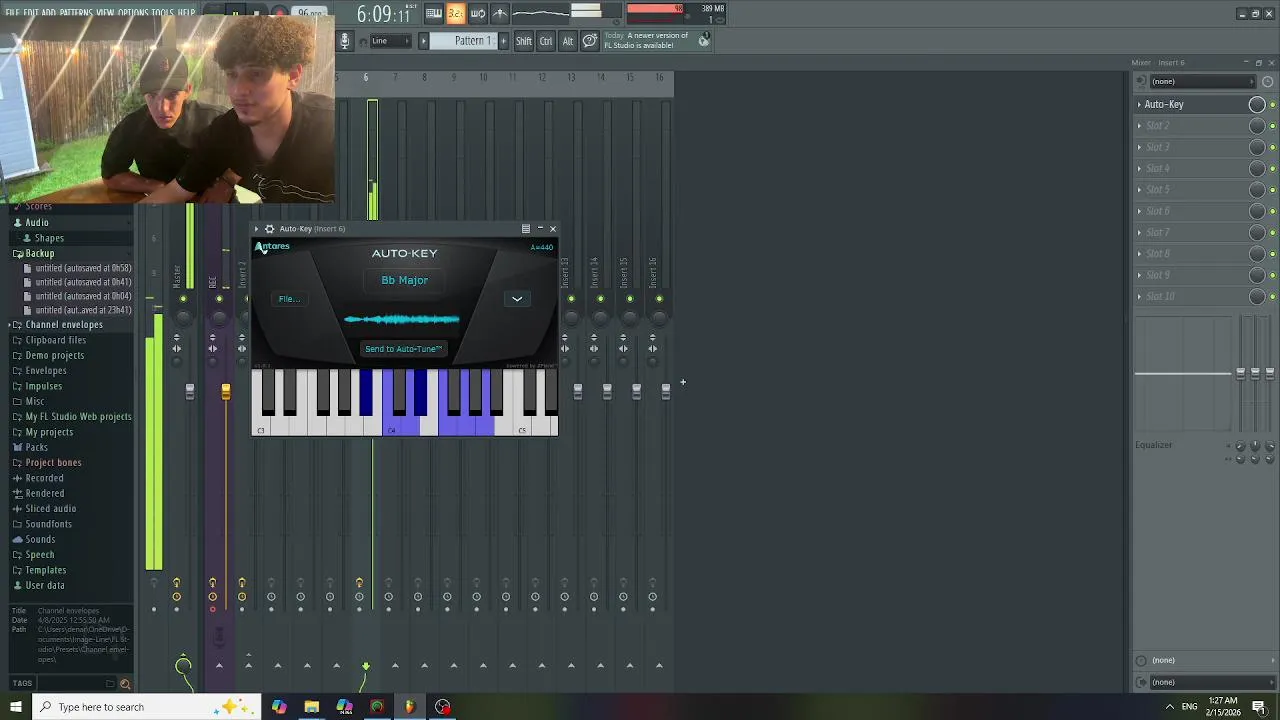
Task: Show hidden system tray icons
Action: click(x=1169, y=707)
